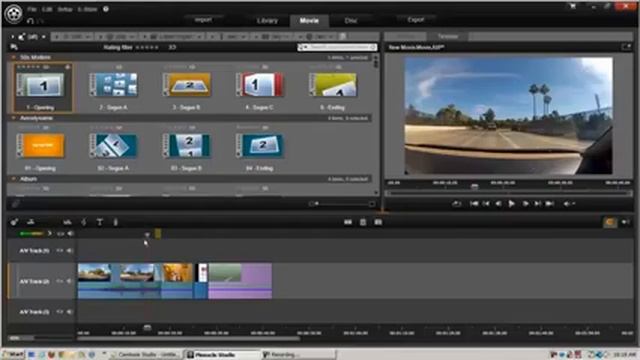Jump to start of preview
Screen dimensions: 640x360
pos(473,203)
